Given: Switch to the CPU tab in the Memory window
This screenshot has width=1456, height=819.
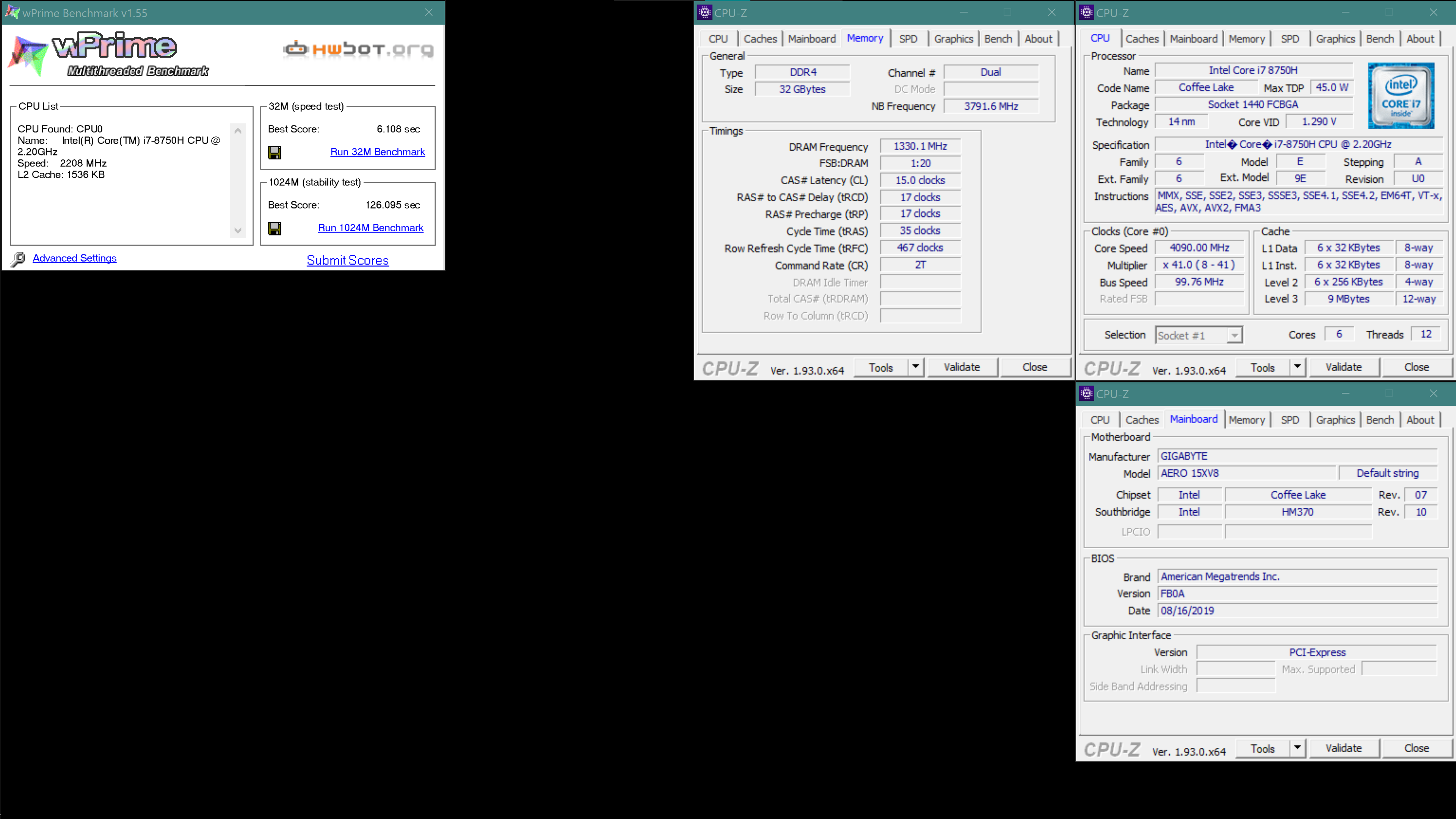Looking at the screenshot, I should click(x=719, y=39).
